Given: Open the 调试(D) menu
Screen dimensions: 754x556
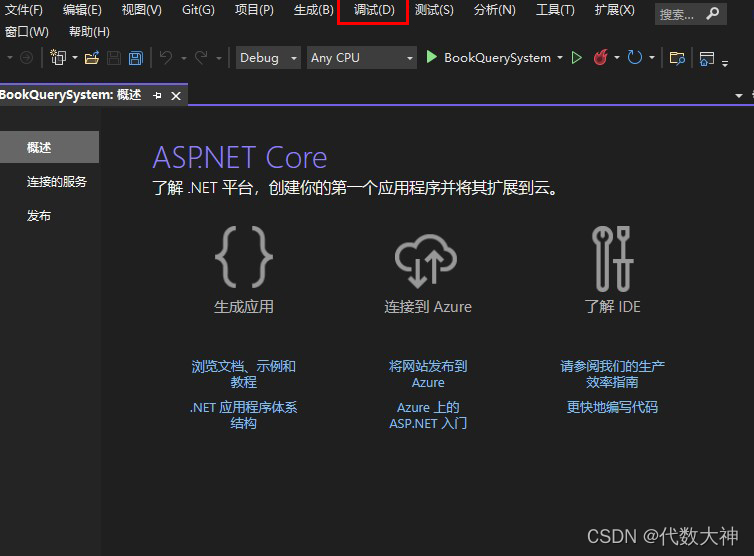Looking at the screenshot, I should coord(374,10).
